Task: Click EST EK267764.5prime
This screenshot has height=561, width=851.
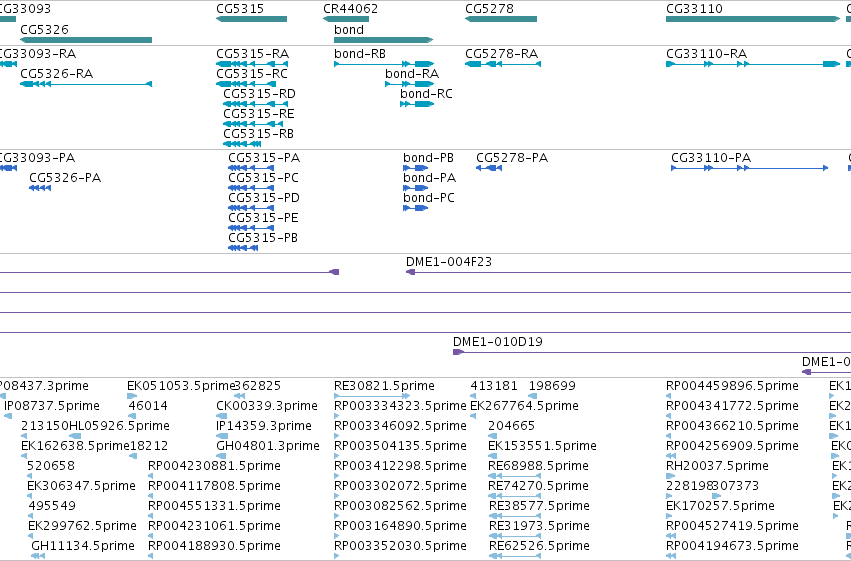Action: pyautogui.click(x=524, y=406)
